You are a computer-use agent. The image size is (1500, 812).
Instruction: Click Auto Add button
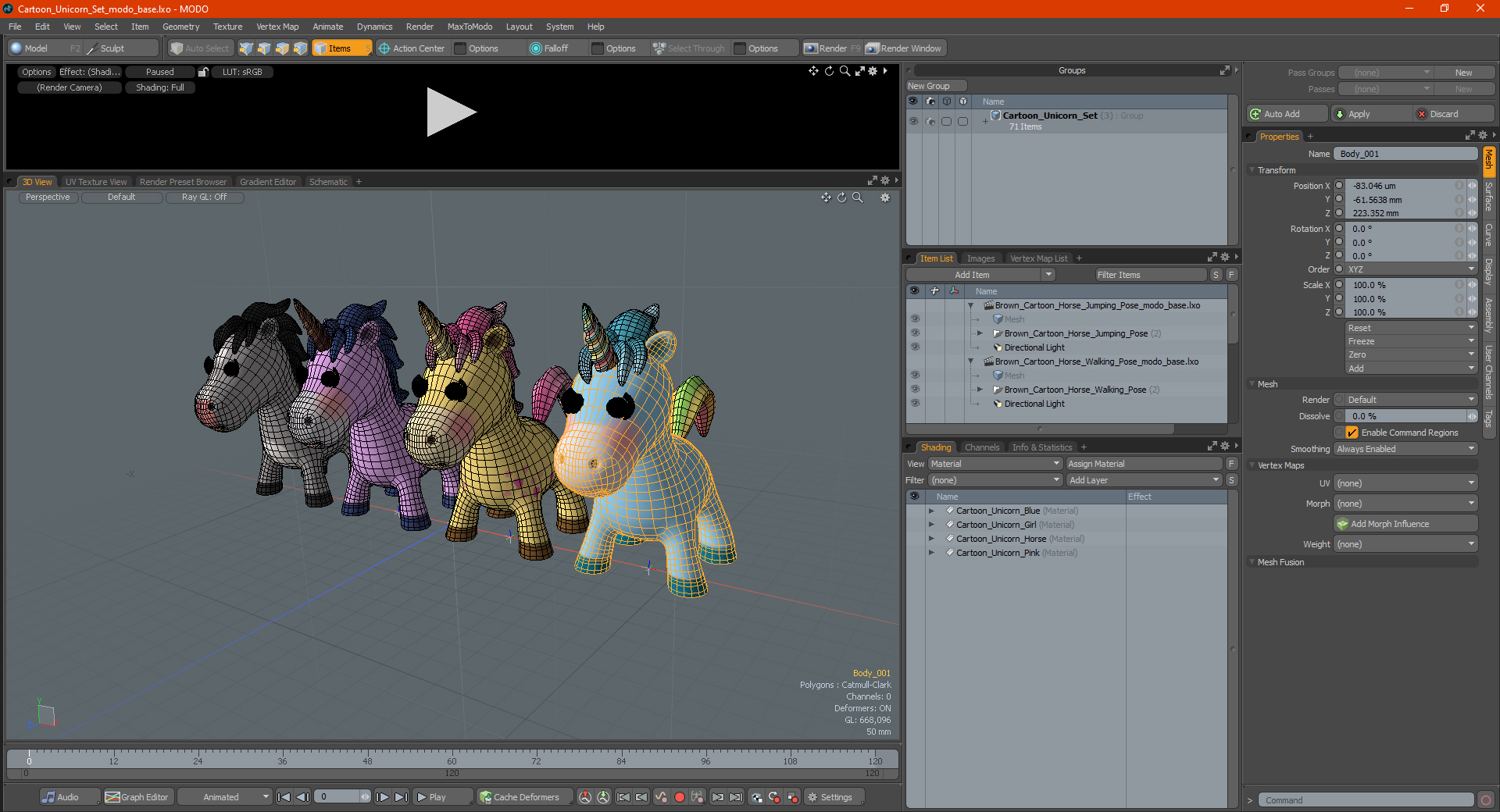(1287, 114)
